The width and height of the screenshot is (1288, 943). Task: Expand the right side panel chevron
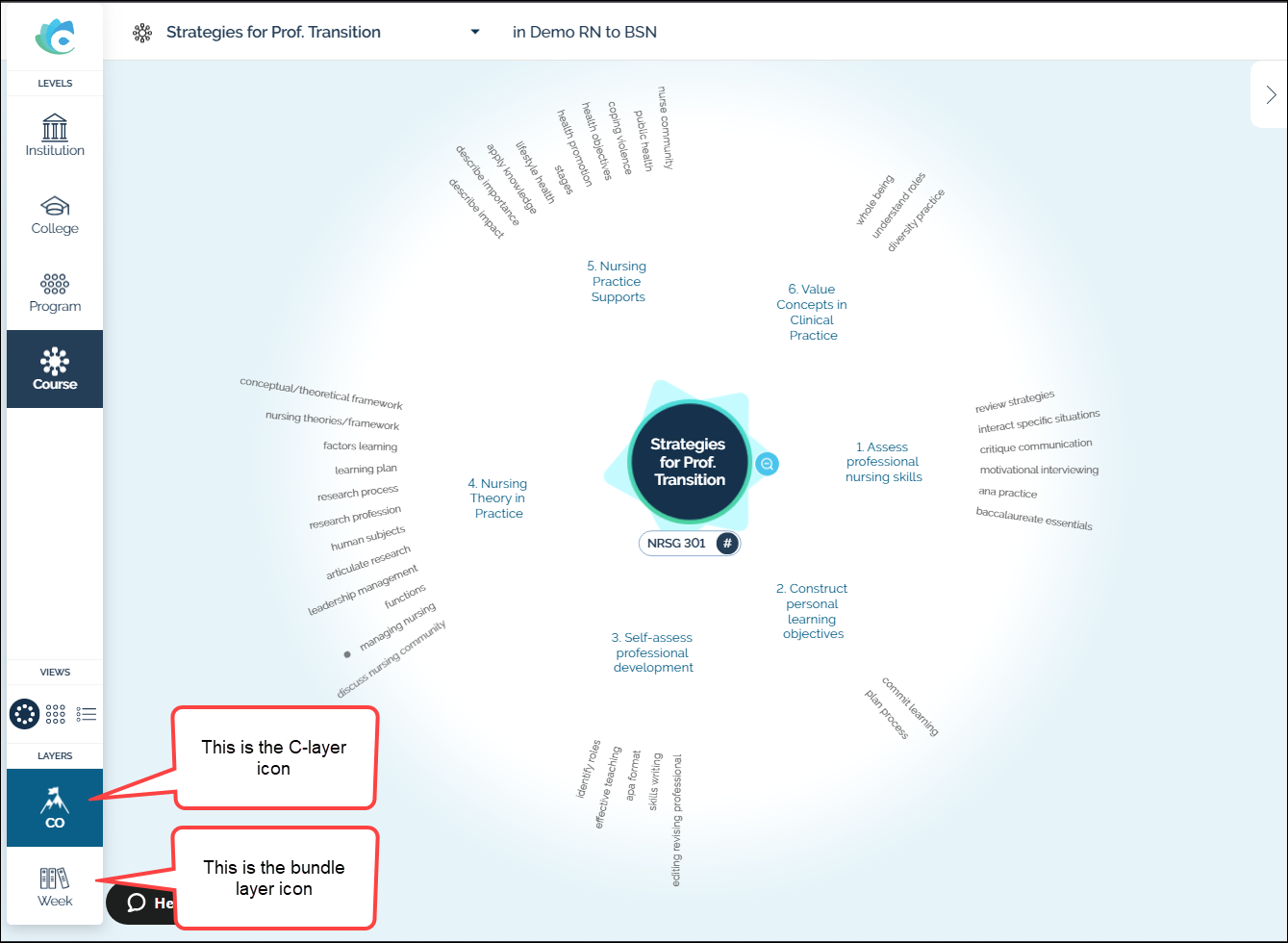pos(1272,94)
